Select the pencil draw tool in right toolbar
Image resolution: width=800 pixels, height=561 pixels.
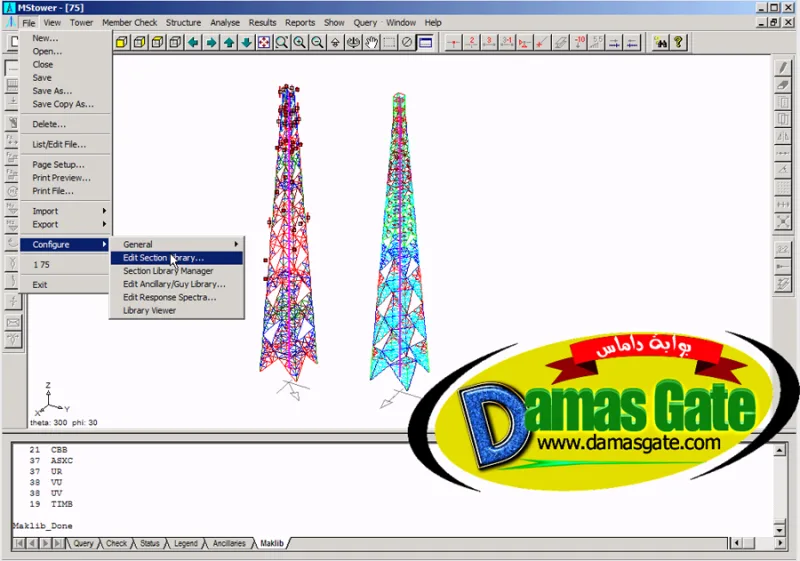coord(783,68)
